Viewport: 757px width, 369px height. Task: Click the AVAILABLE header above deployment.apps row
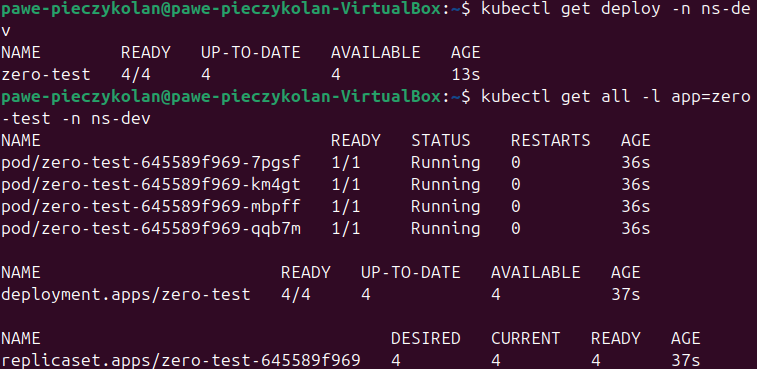coord(535,273)
